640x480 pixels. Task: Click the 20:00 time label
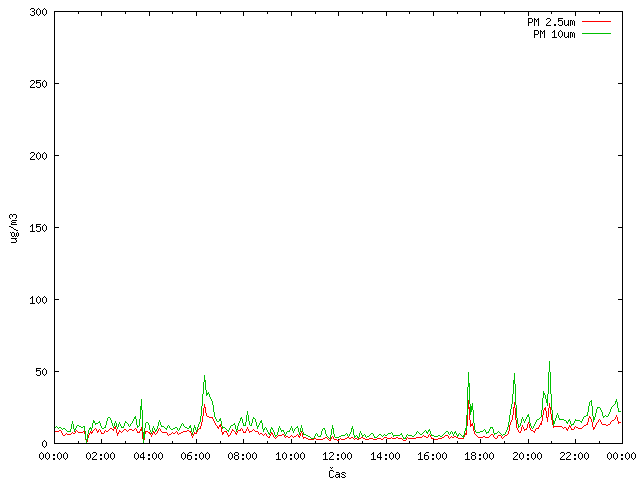click(x=527, y=456)
